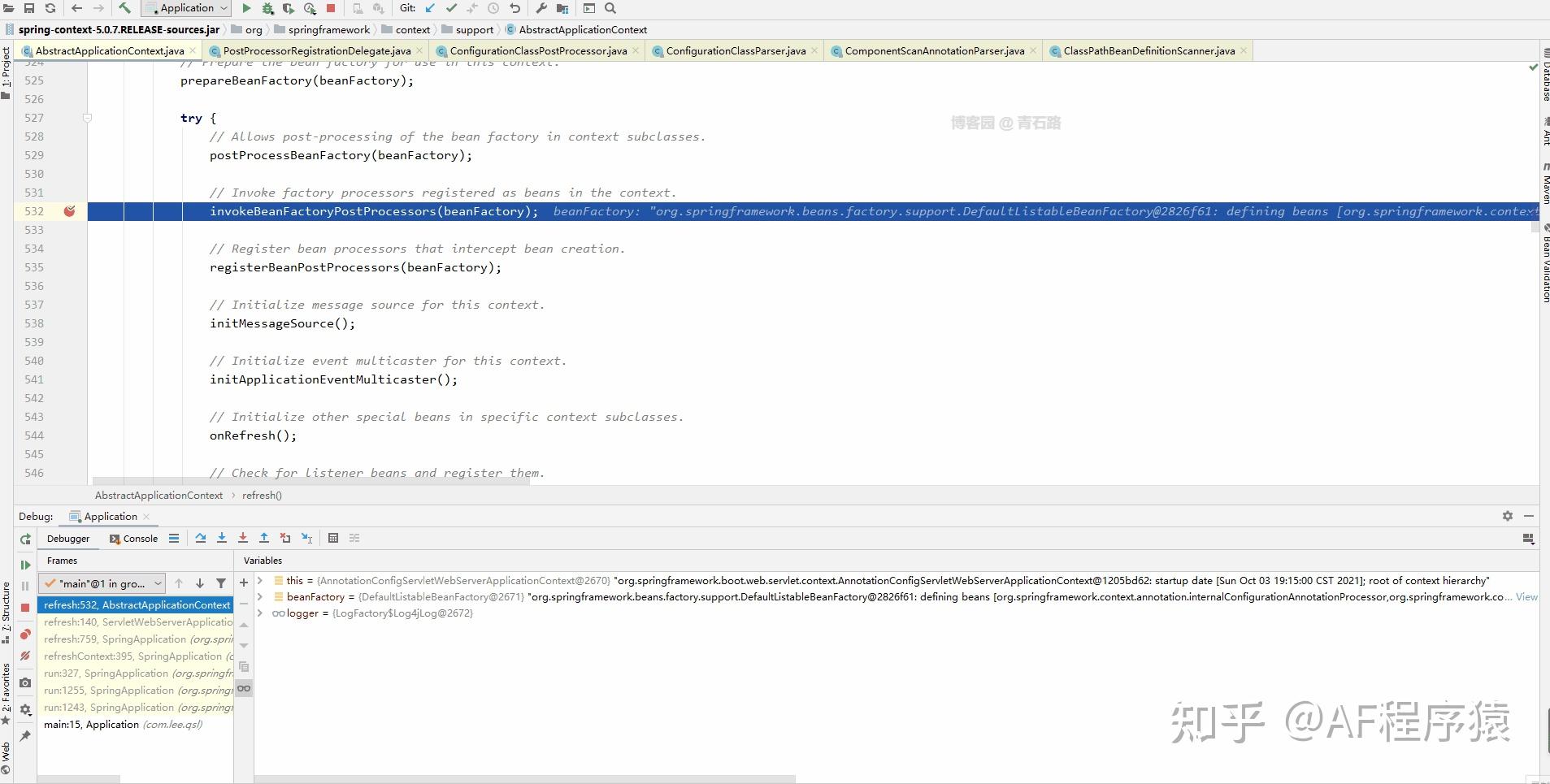This screenshot has height=784, width=1550.
Task: Build the project using the hammer icon
Action: [126, 8]
